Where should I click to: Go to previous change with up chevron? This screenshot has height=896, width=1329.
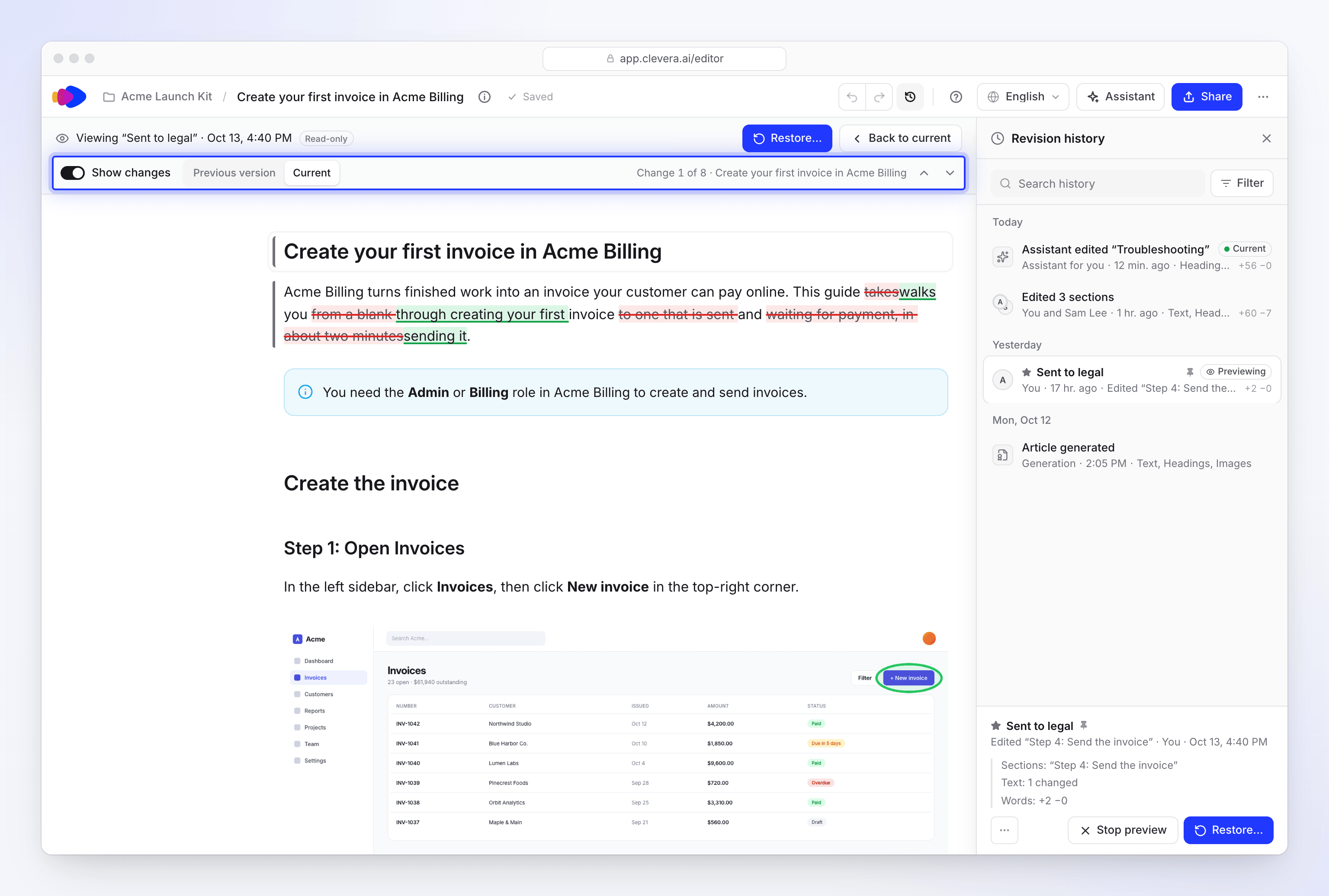point(925,173)
